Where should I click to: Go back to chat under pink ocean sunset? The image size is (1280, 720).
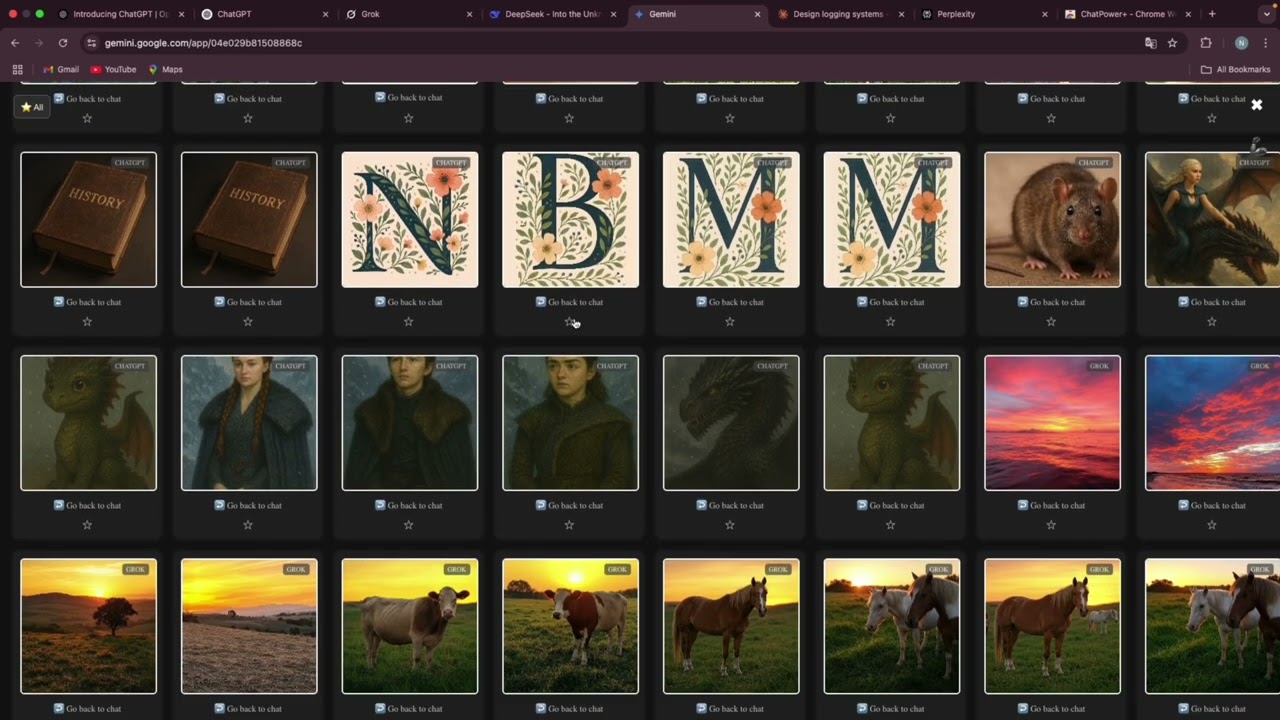click(x=1051, y=505)
